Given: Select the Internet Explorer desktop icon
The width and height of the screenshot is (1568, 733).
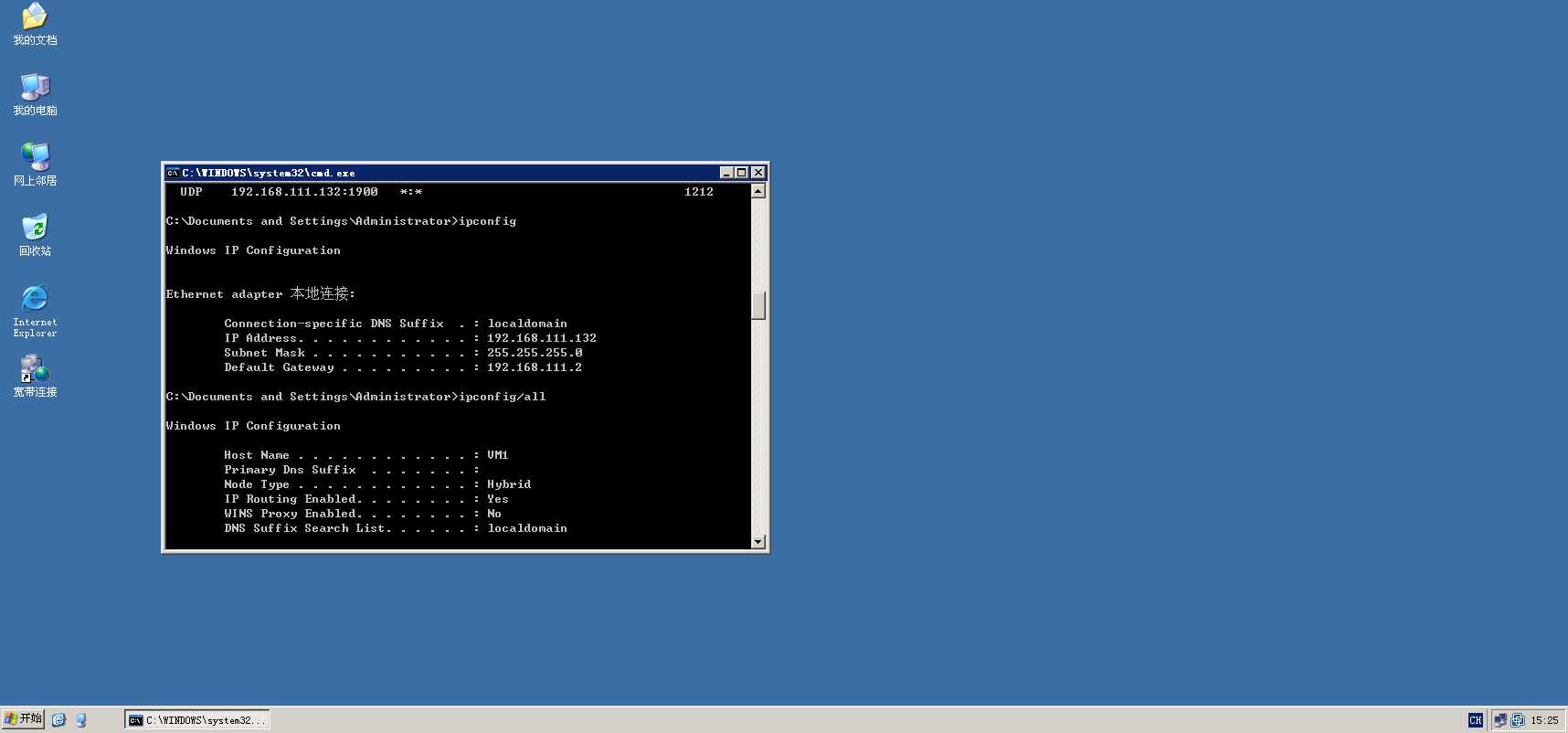Looking at the screenshot, I should (35, 311).
